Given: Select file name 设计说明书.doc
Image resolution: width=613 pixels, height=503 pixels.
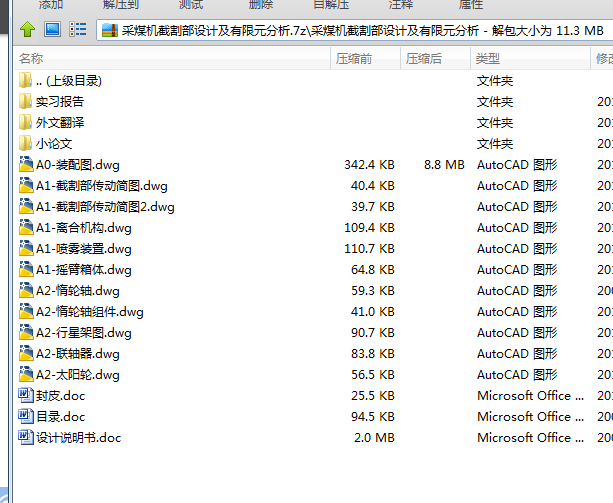Looking at the screenshot, I should click(79, 438).
